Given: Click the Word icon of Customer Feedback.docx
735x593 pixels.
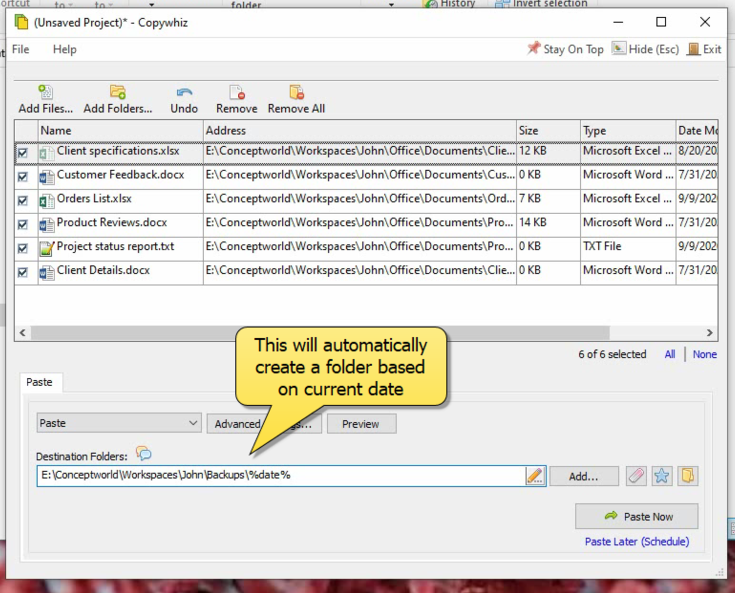Looking at the screenshot, I should coord(46,177).
